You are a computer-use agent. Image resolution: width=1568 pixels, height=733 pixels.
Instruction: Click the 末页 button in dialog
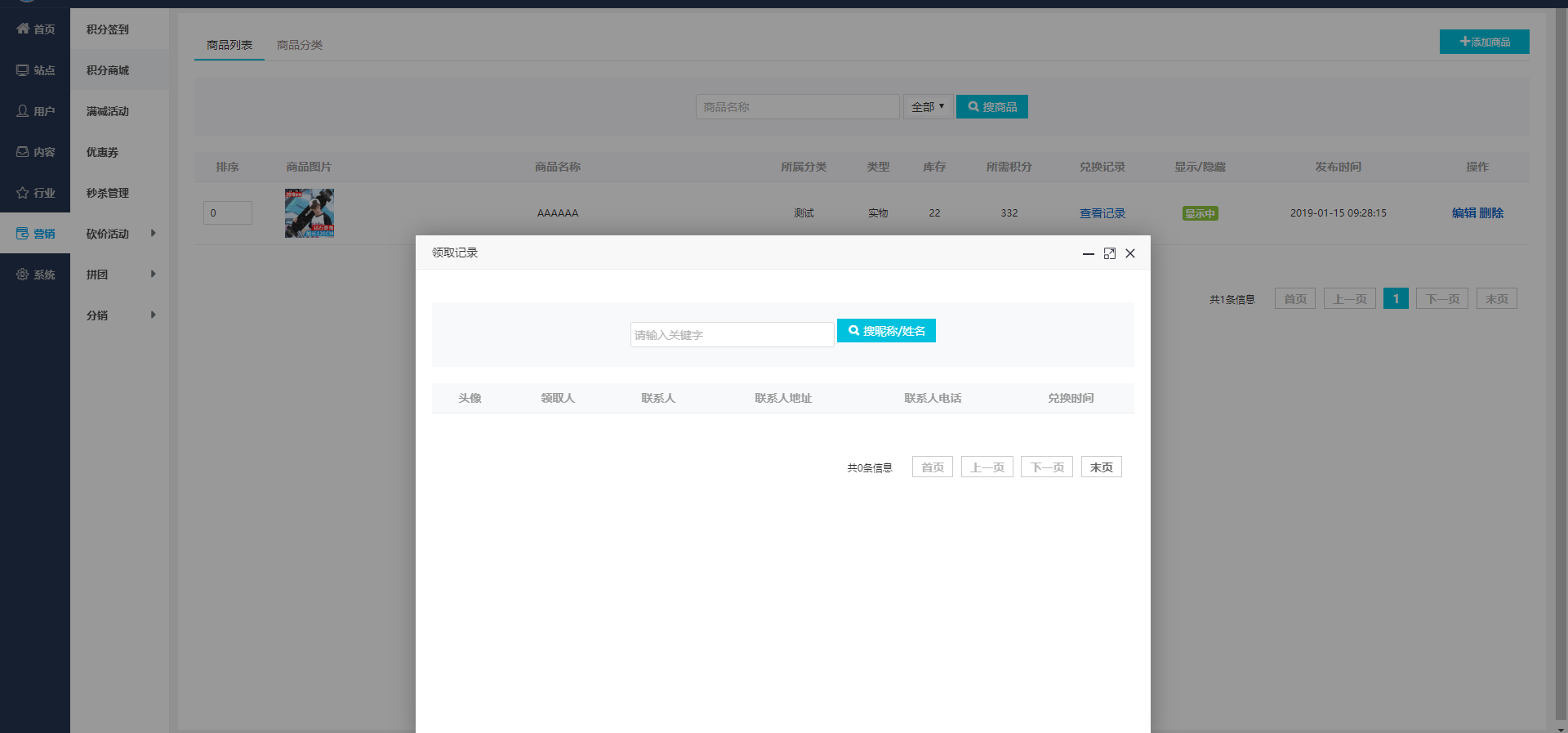tap(1101, 467)
